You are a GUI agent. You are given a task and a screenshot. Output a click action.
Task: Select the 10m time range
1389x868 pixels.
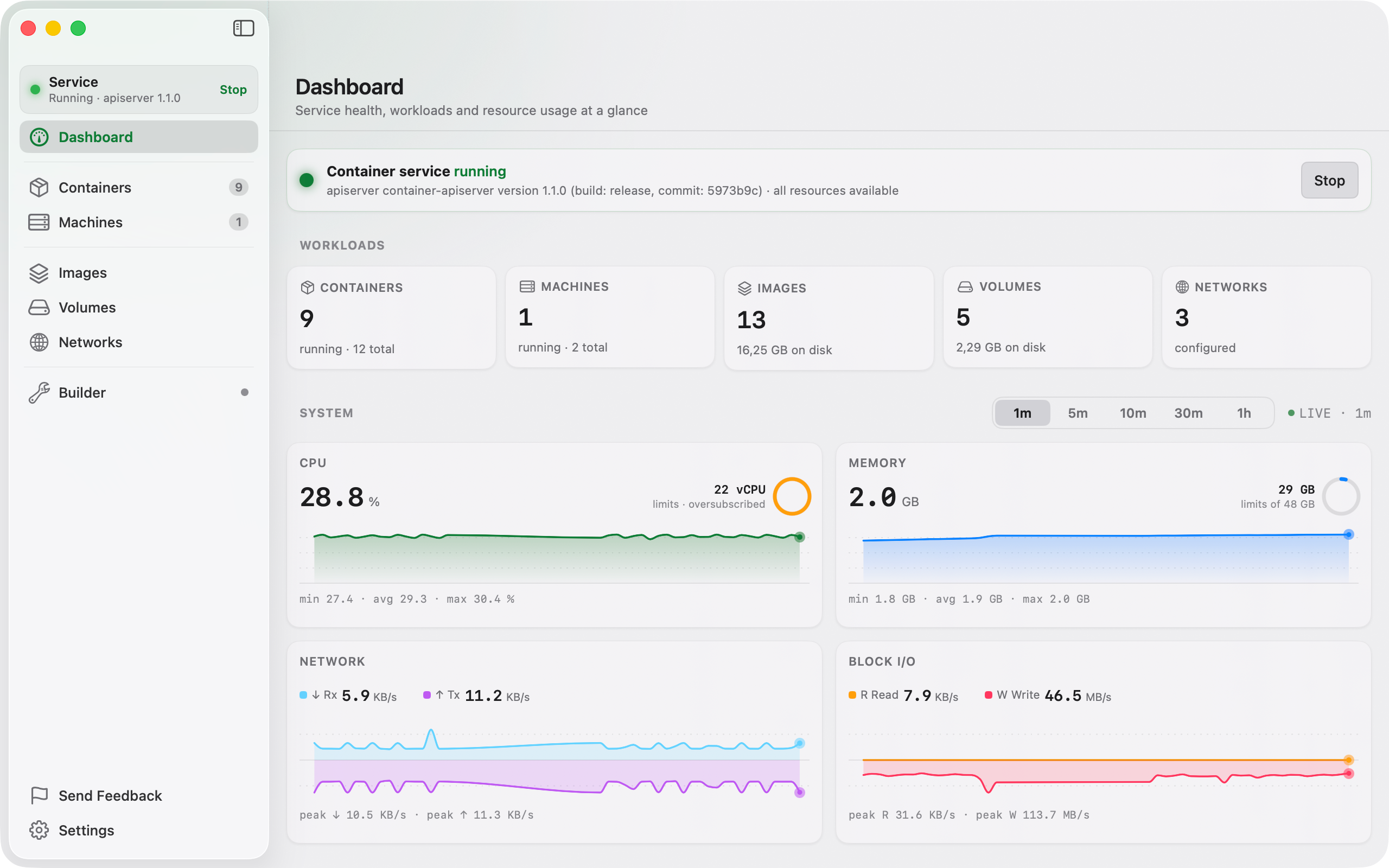point(1133,413)
